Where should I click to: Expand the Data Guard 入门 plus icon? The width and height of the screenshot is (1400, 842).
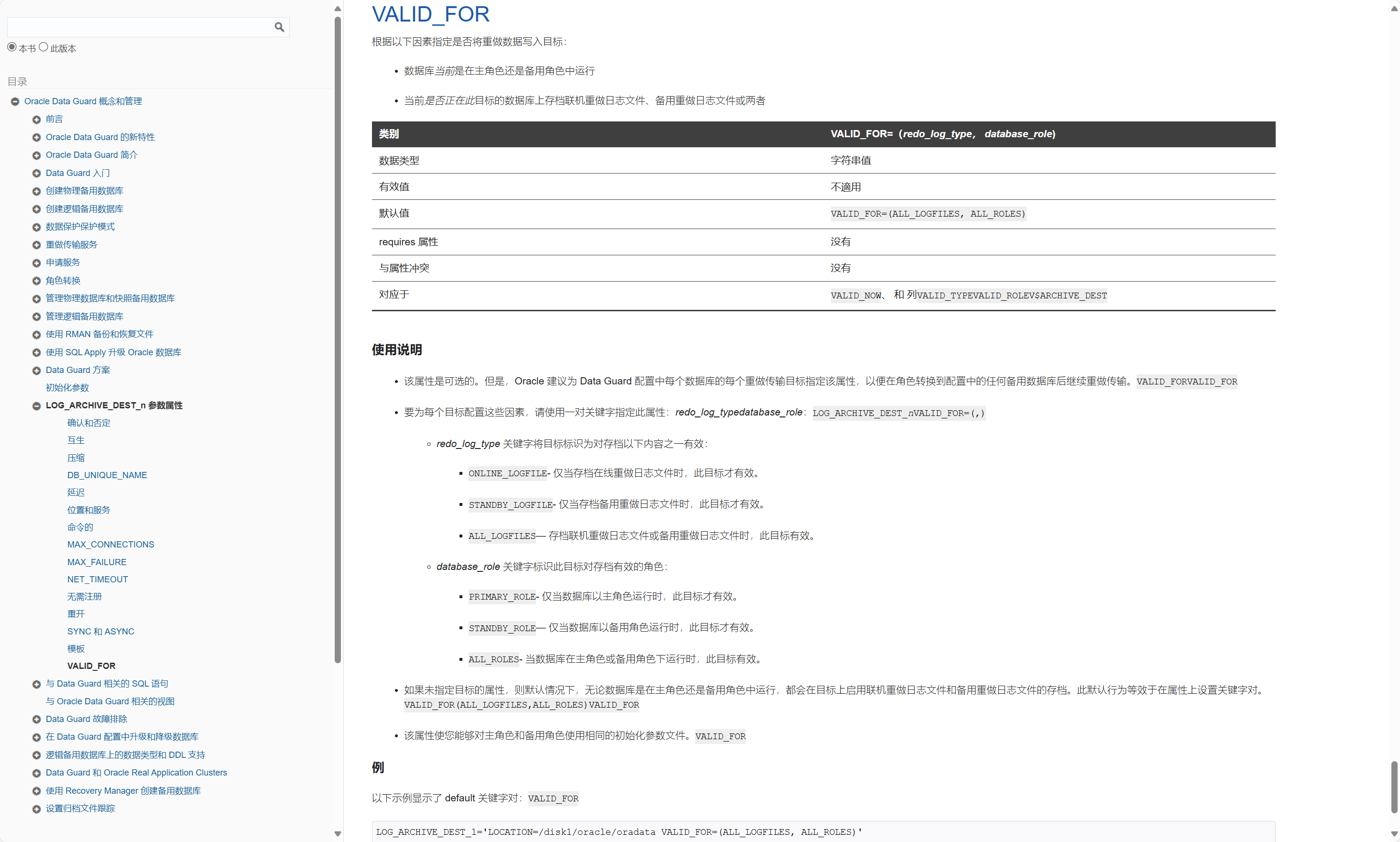pos(36,174)
